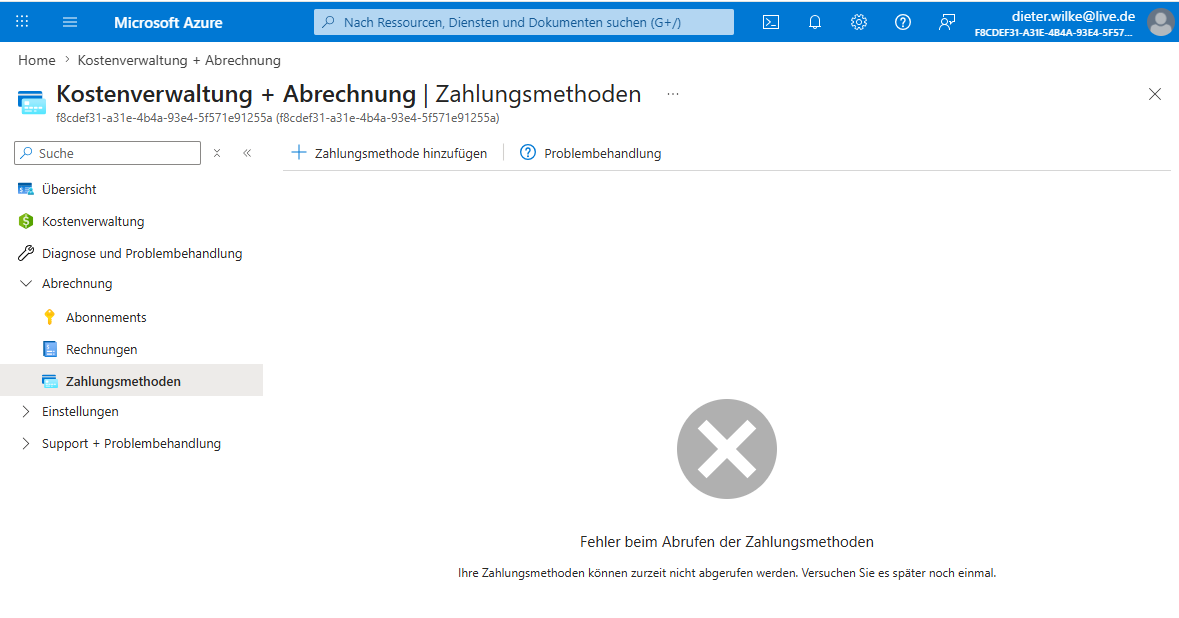Click the plus icon for adding payment

point(299,153)
